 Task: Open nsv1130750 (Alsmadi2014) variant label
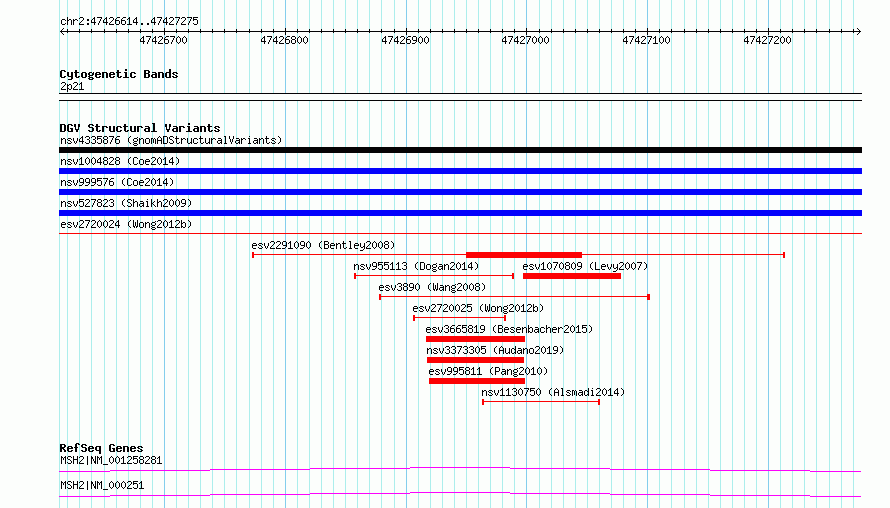553,392
